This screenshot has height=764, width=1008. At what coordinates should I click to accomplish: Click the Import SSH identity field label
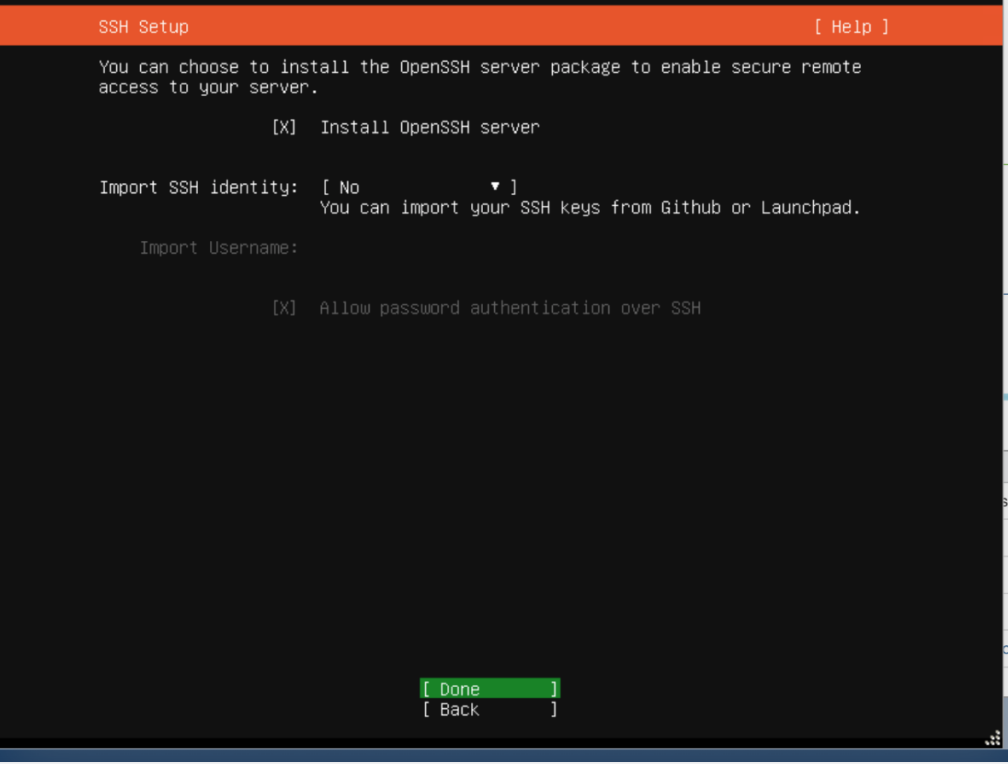click(x=198, y=187)
